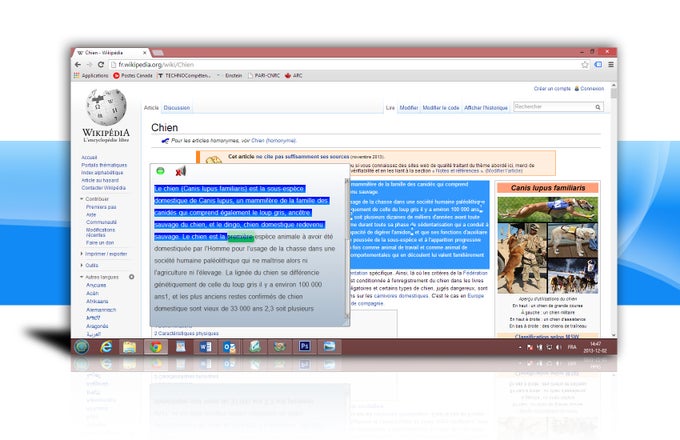Click the address bar URL field
The width and height of the screenshot is (680, 440).
click(343, 65)
